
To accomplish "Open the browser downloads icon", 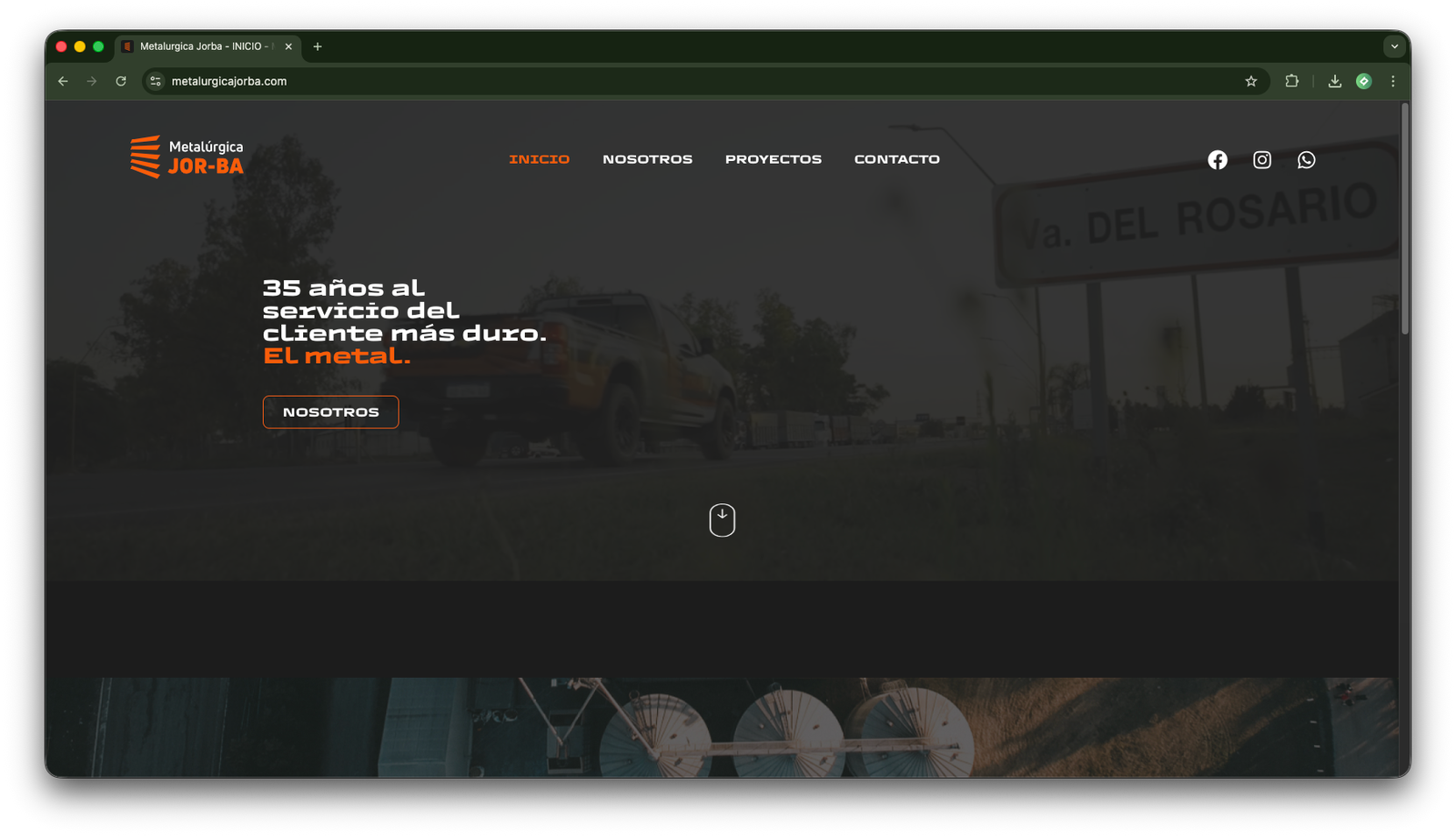I will point(1335,81).
